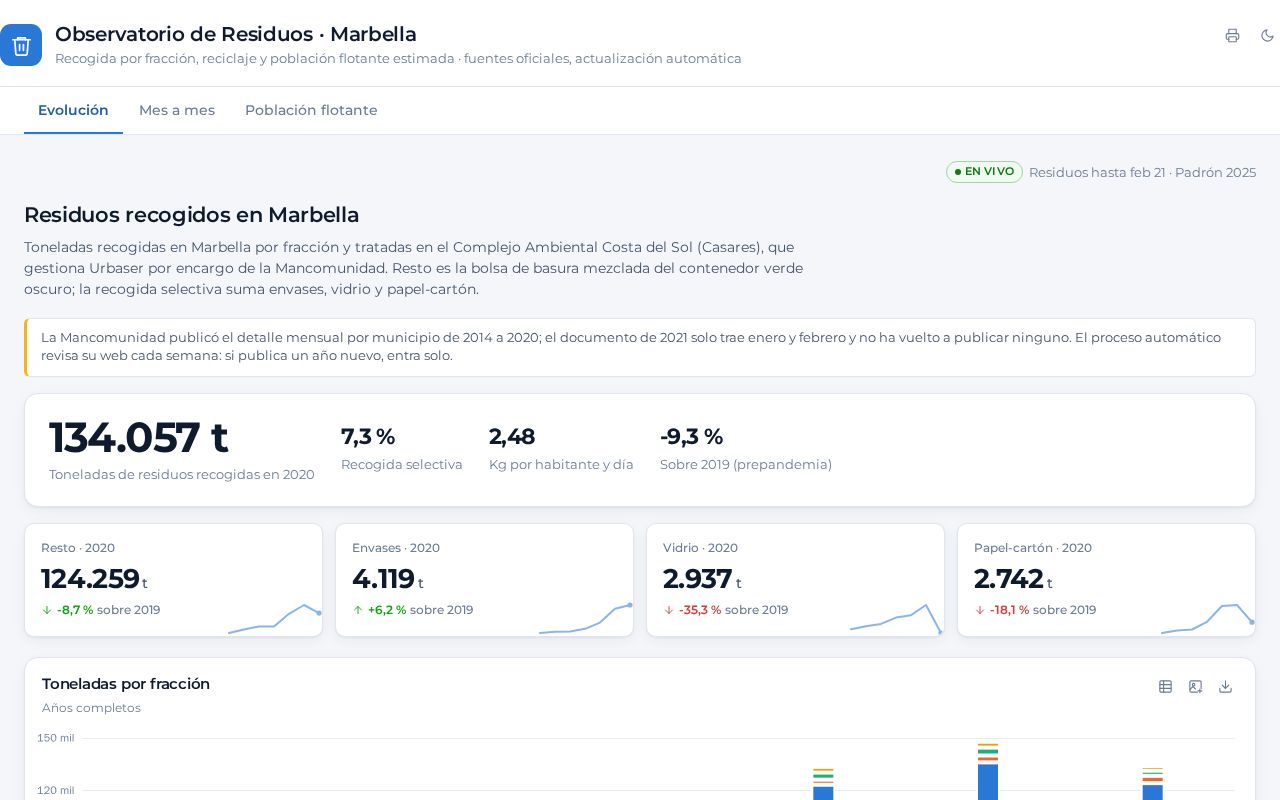Image resolution: width=1280 pixels, height=800 pixels.
Task: Click the -9,3 % Sobre 2019 value
Action: coord(691,437)
